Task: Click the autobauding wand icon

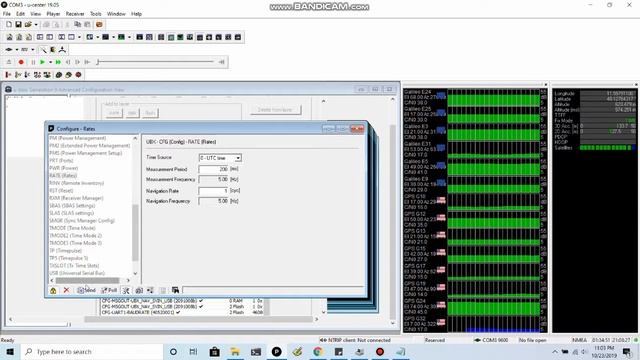Action: 43,49
